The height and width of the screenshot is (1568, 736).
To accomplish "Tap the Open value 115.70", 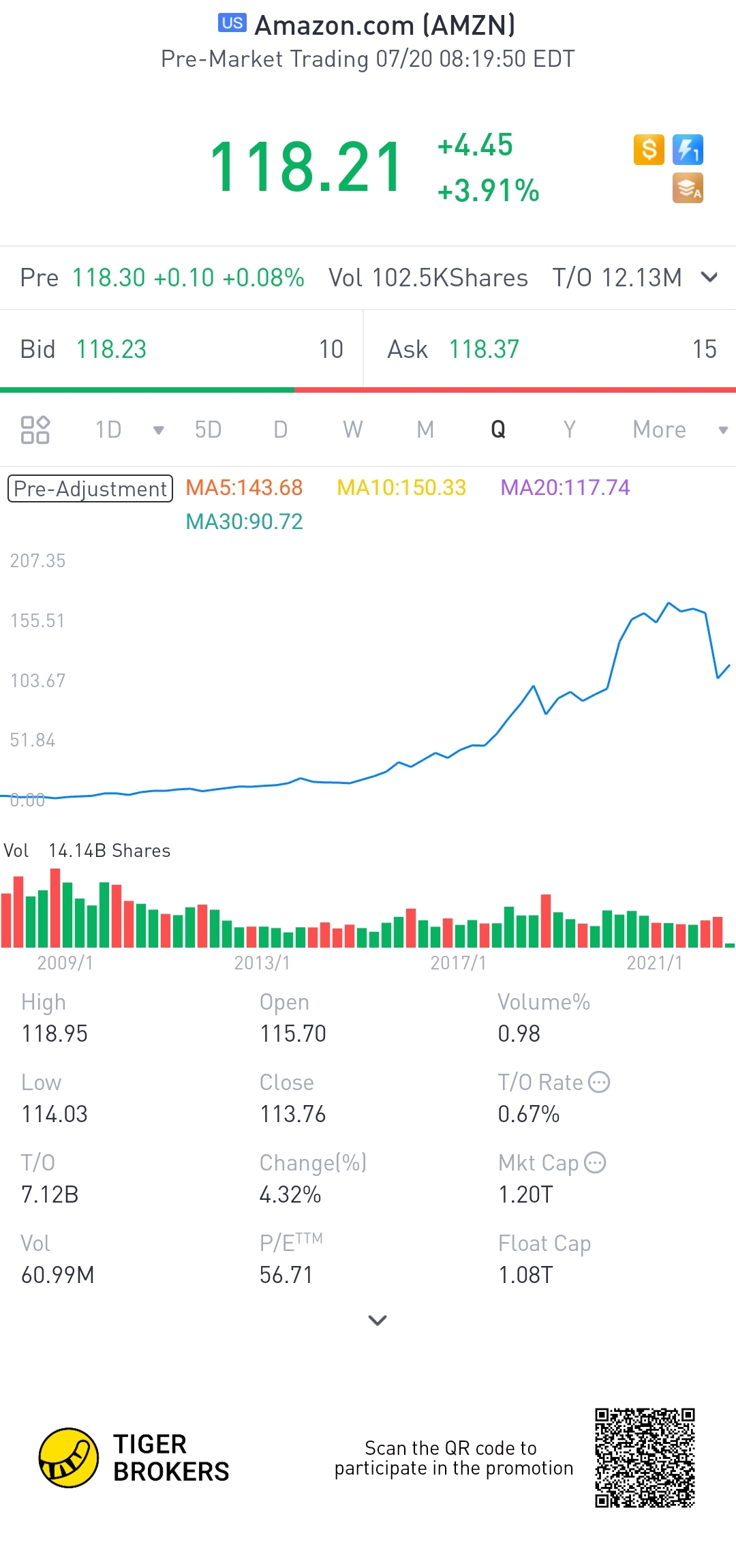I will [293, 1034].
